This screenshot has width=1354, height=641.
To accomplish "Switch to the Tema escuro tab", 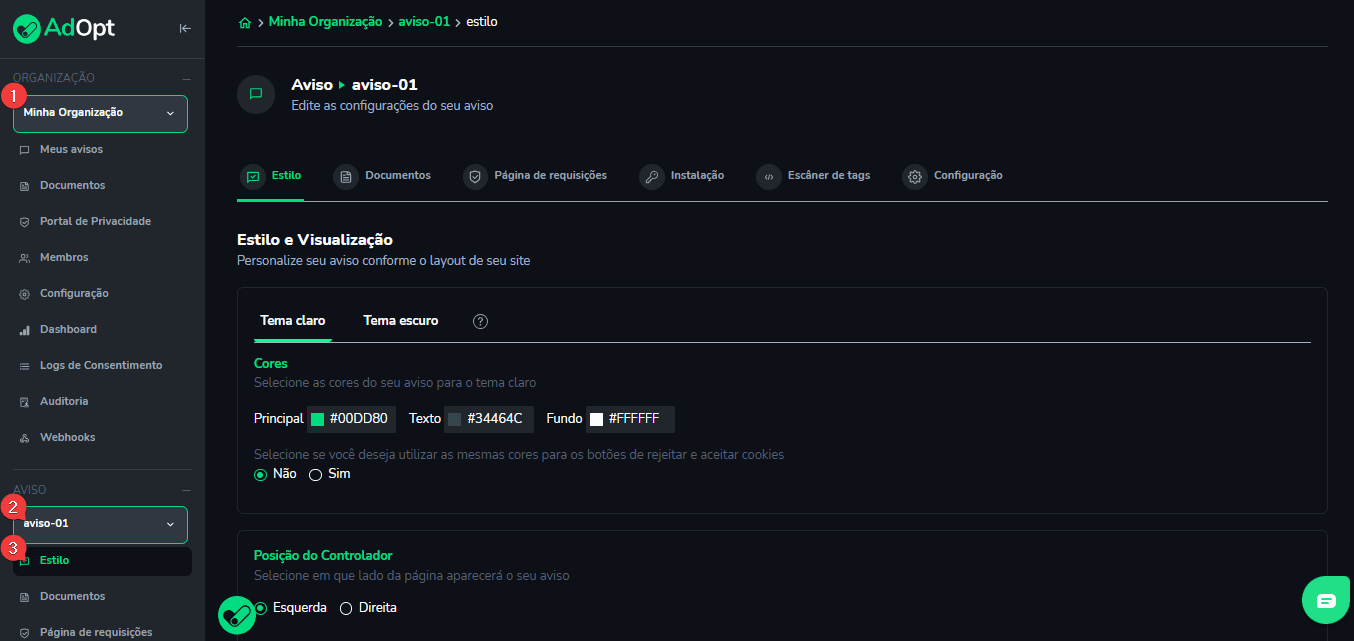I will [401, 321].
